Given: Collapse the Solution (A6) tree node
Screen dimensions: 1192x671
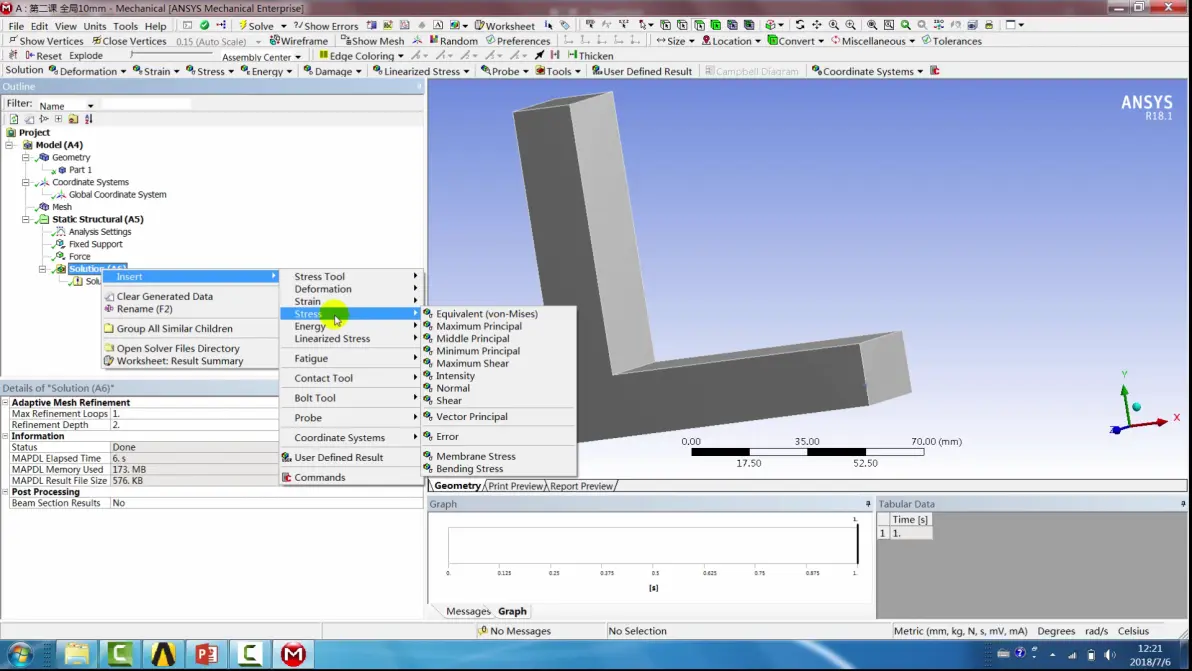Looking at the screenshot, I should point(43,269).
